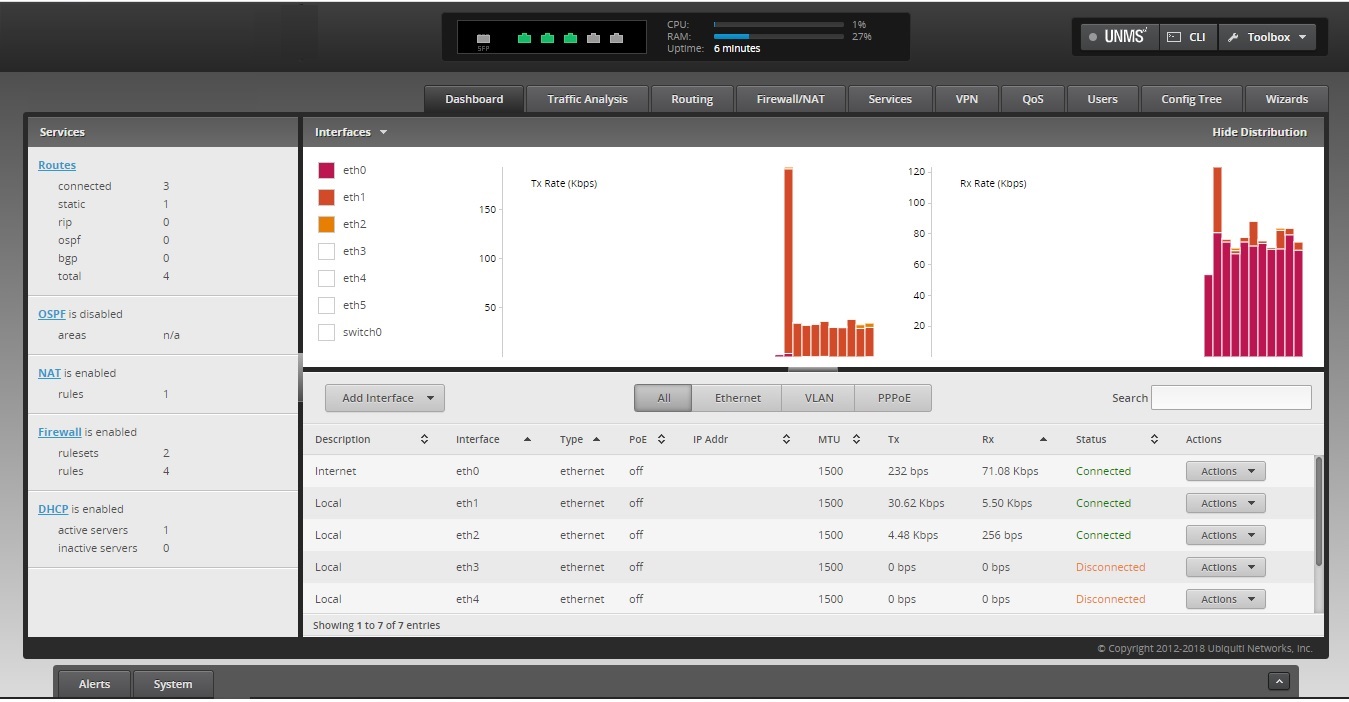Click the SFP port icon
The image size is (1349, 702).
[484, 40]
